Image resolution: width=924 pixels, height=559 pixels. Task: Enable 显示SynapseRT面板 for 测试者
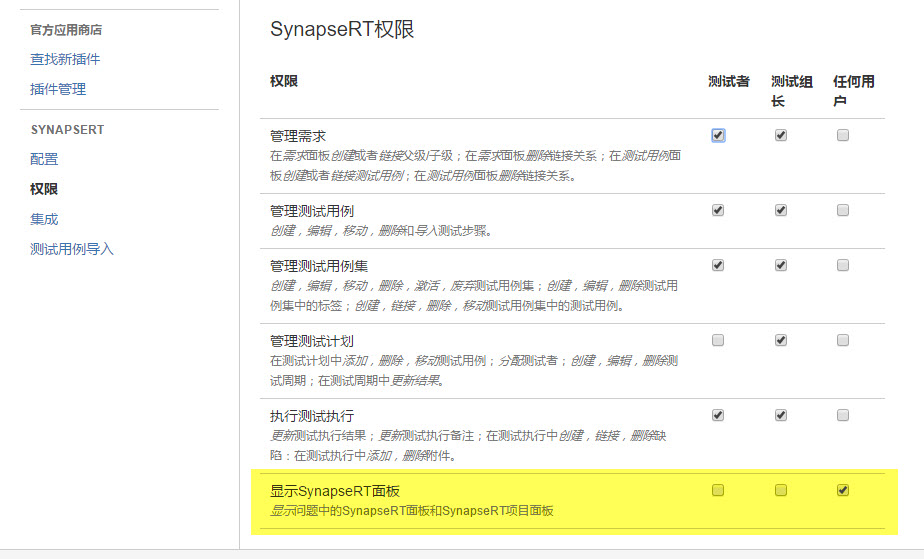(718, 490)
